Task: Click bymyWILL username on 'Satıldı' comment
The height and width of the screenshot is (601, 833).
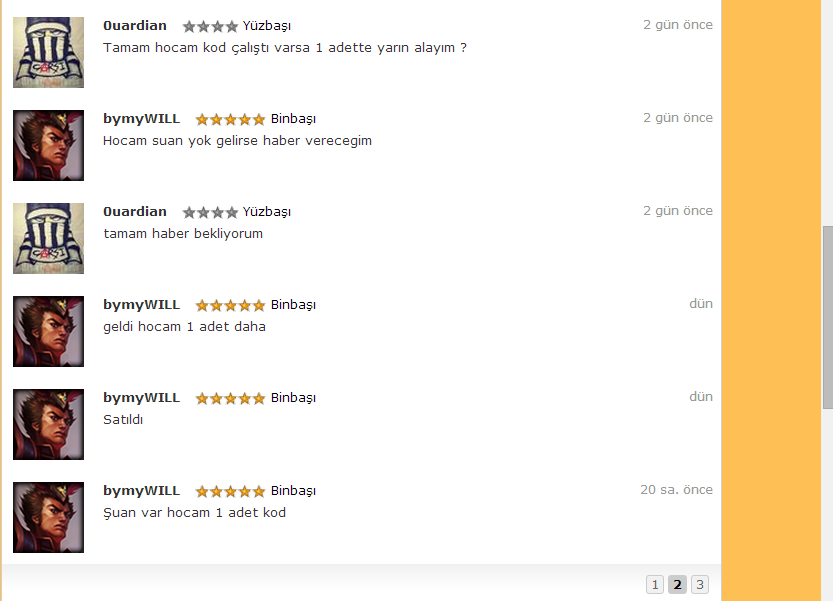Action: coord(141,398)
